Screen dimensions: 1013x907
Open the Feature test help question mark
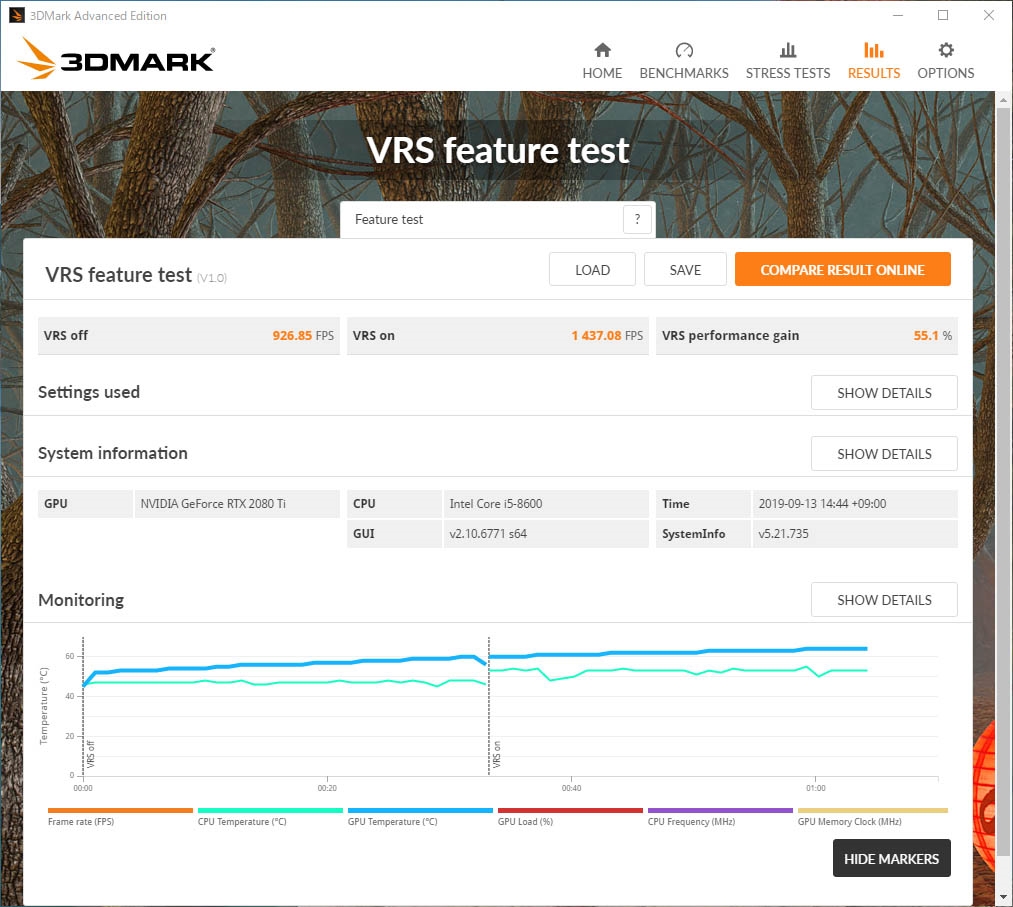point(637,219)
